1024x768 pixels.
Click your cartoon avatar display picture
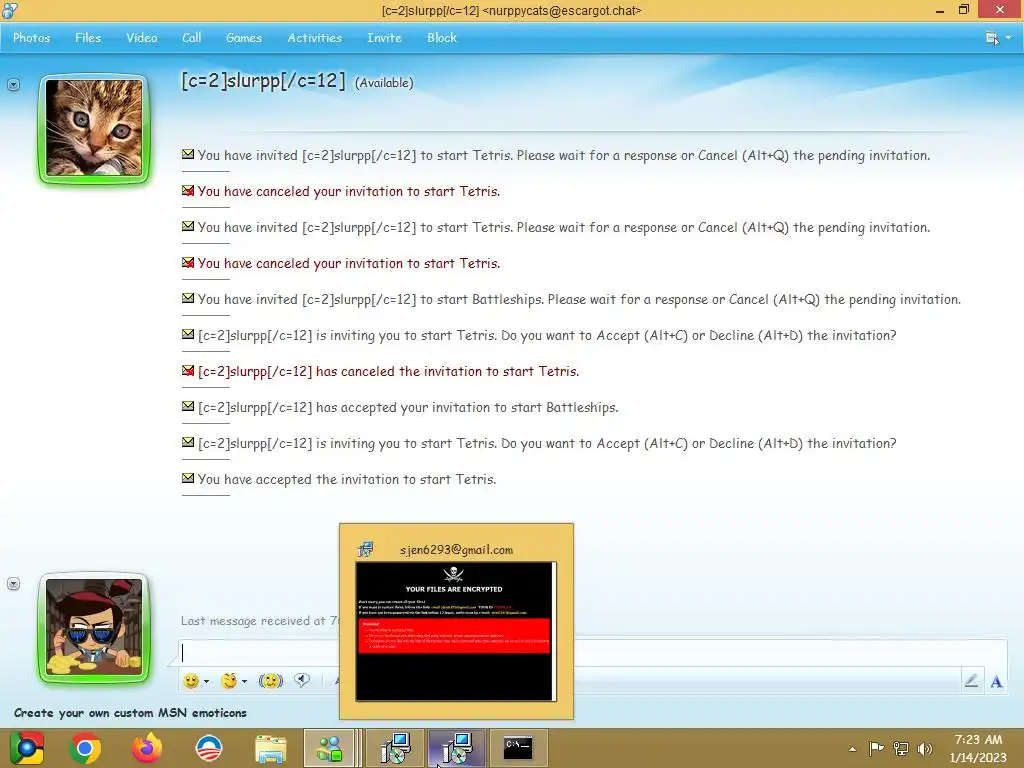pos(94,627)
